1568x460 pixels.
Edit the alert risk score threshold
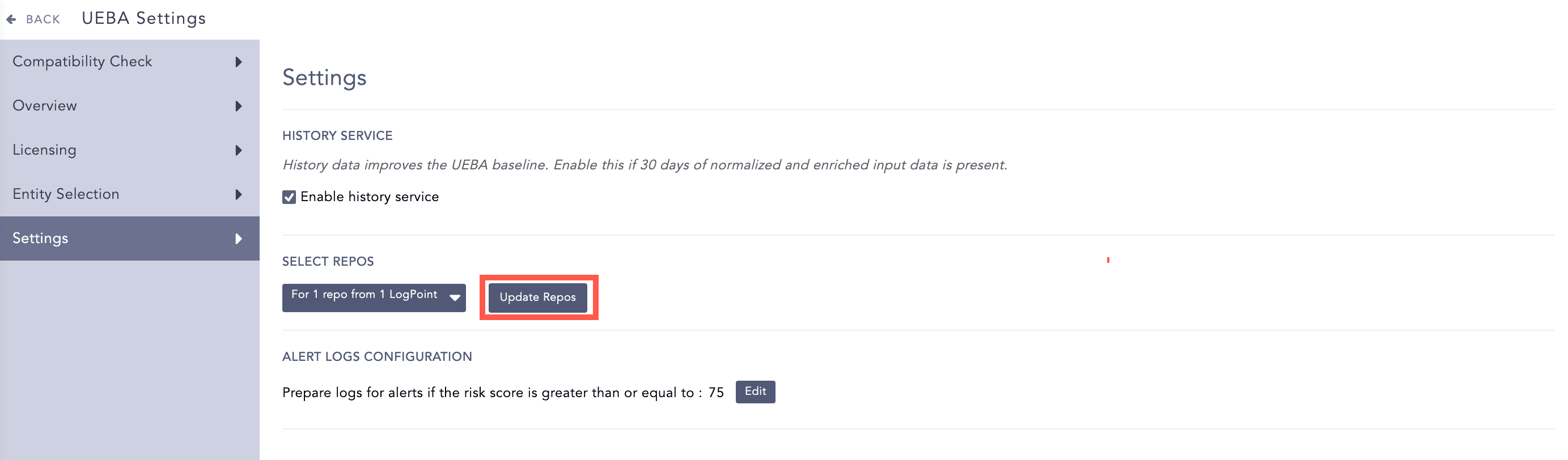click(x=755, y=392)
